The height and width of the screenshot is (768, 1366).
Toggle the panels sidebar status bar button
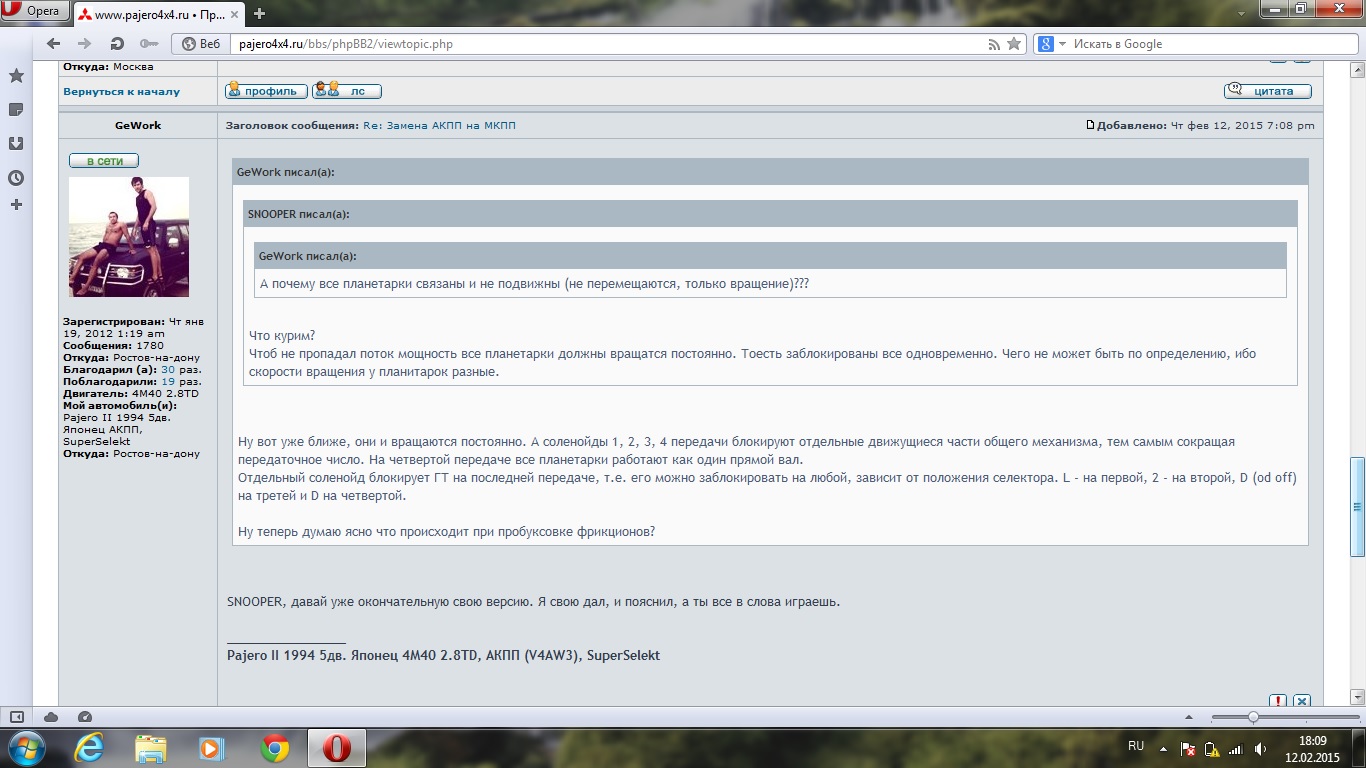[17, 716]
